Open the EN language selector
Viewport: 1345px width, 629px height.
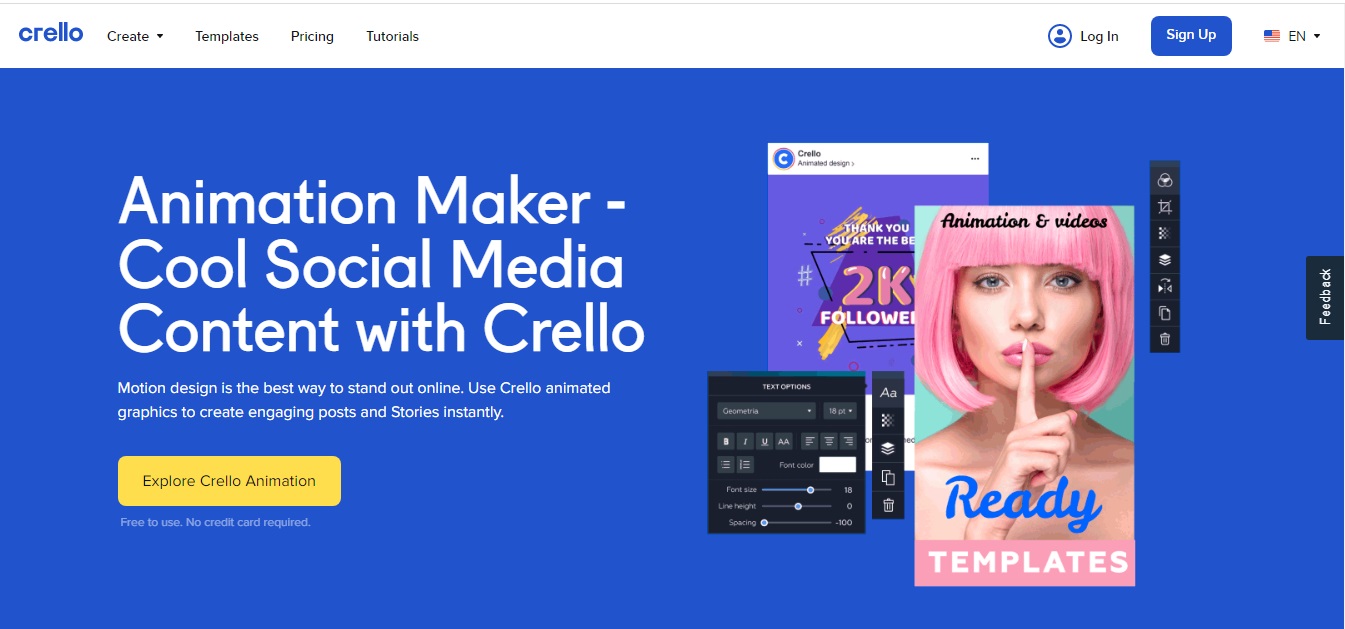point(1292,36)
